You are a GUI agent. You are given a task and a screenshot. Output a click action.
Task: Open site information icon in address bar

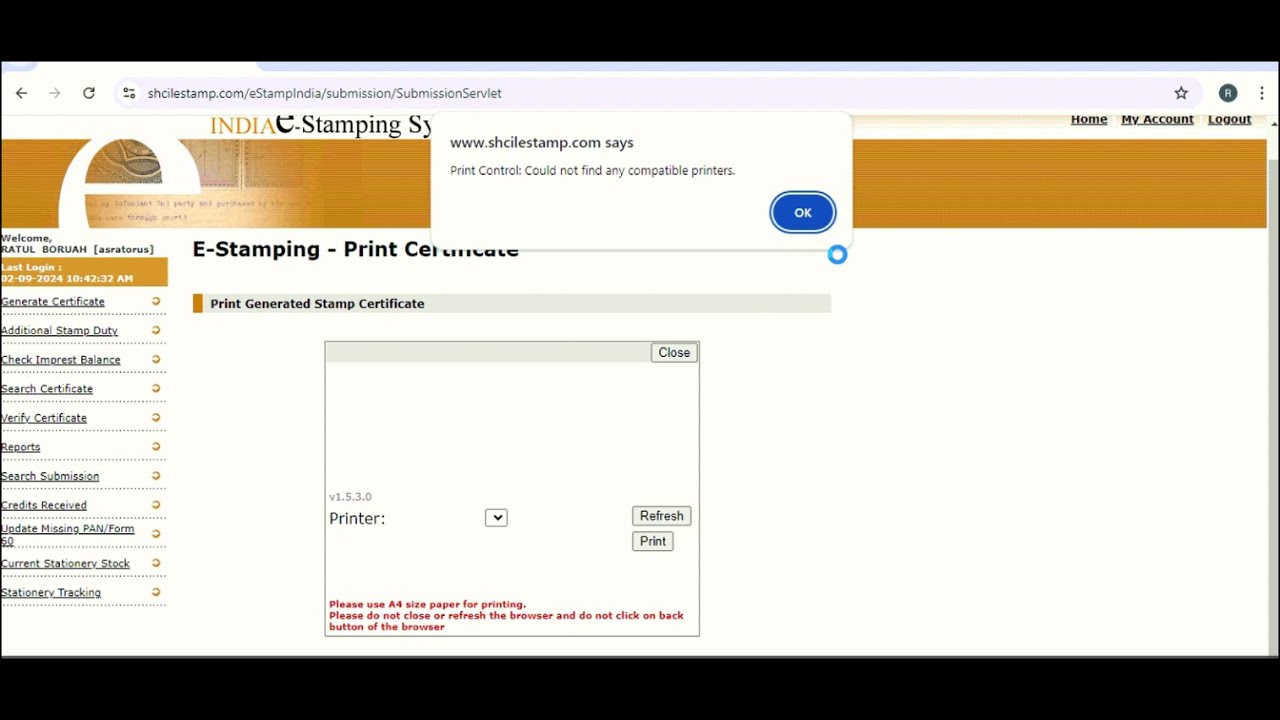click(129, 93)
